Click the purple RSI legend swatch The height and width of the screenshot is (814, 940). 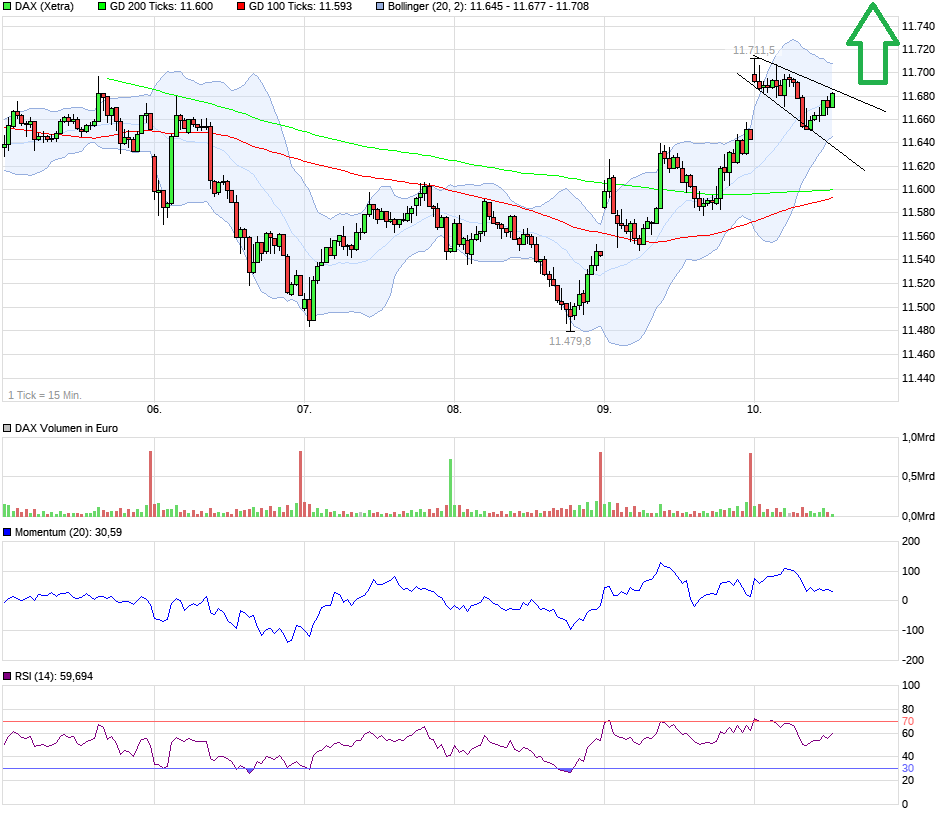click(x=7, y=676)
